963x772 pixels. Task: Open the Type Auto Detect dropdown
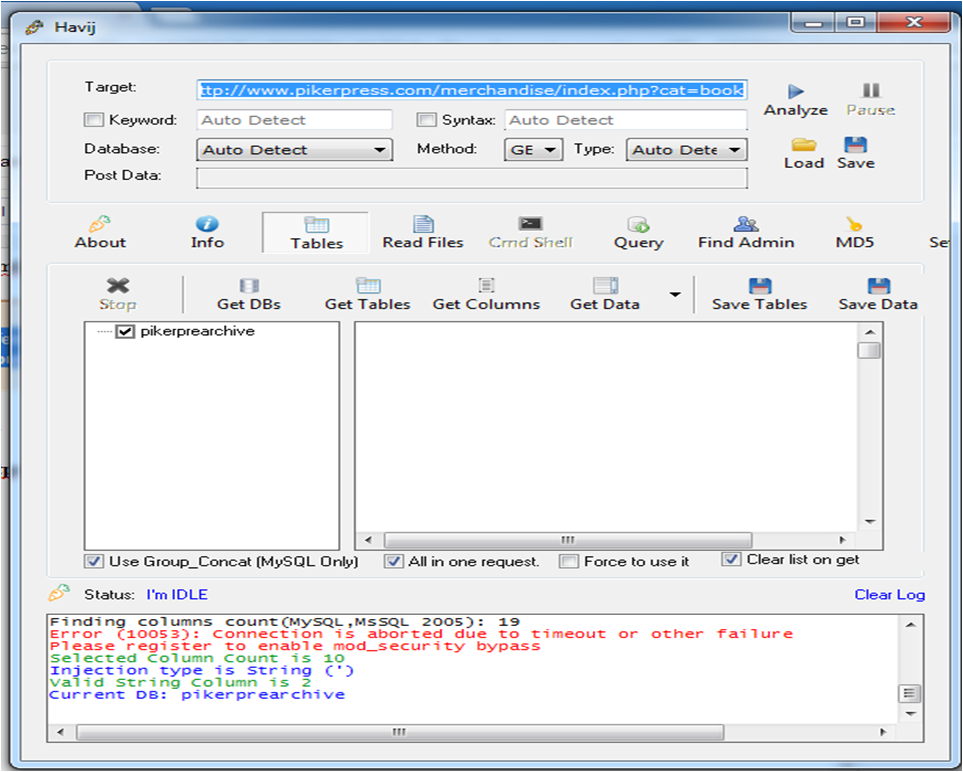tap(687, 150)
